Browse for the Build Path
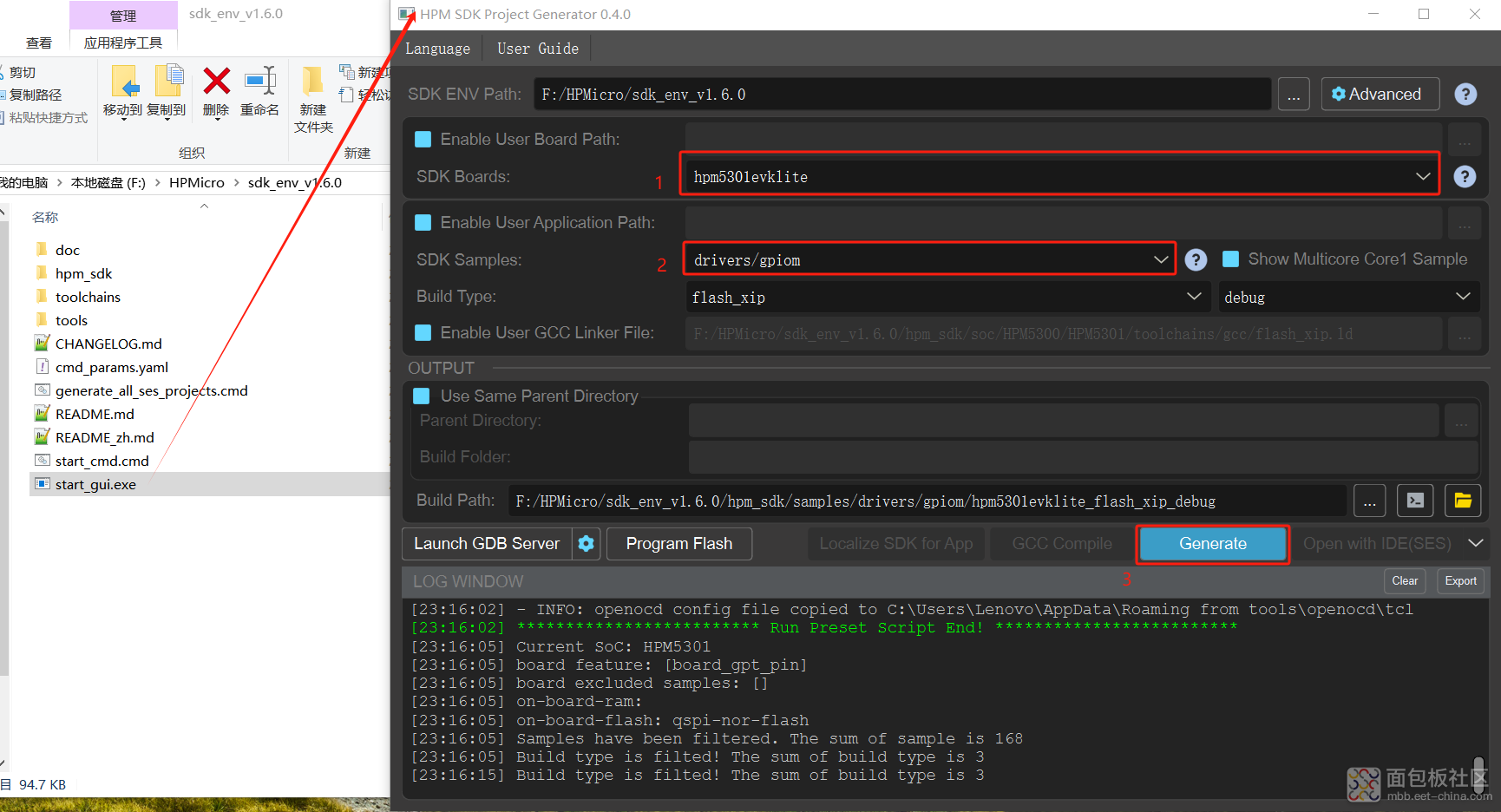Viewport: 1501px width, 812px height. (x=1369, y=501)
